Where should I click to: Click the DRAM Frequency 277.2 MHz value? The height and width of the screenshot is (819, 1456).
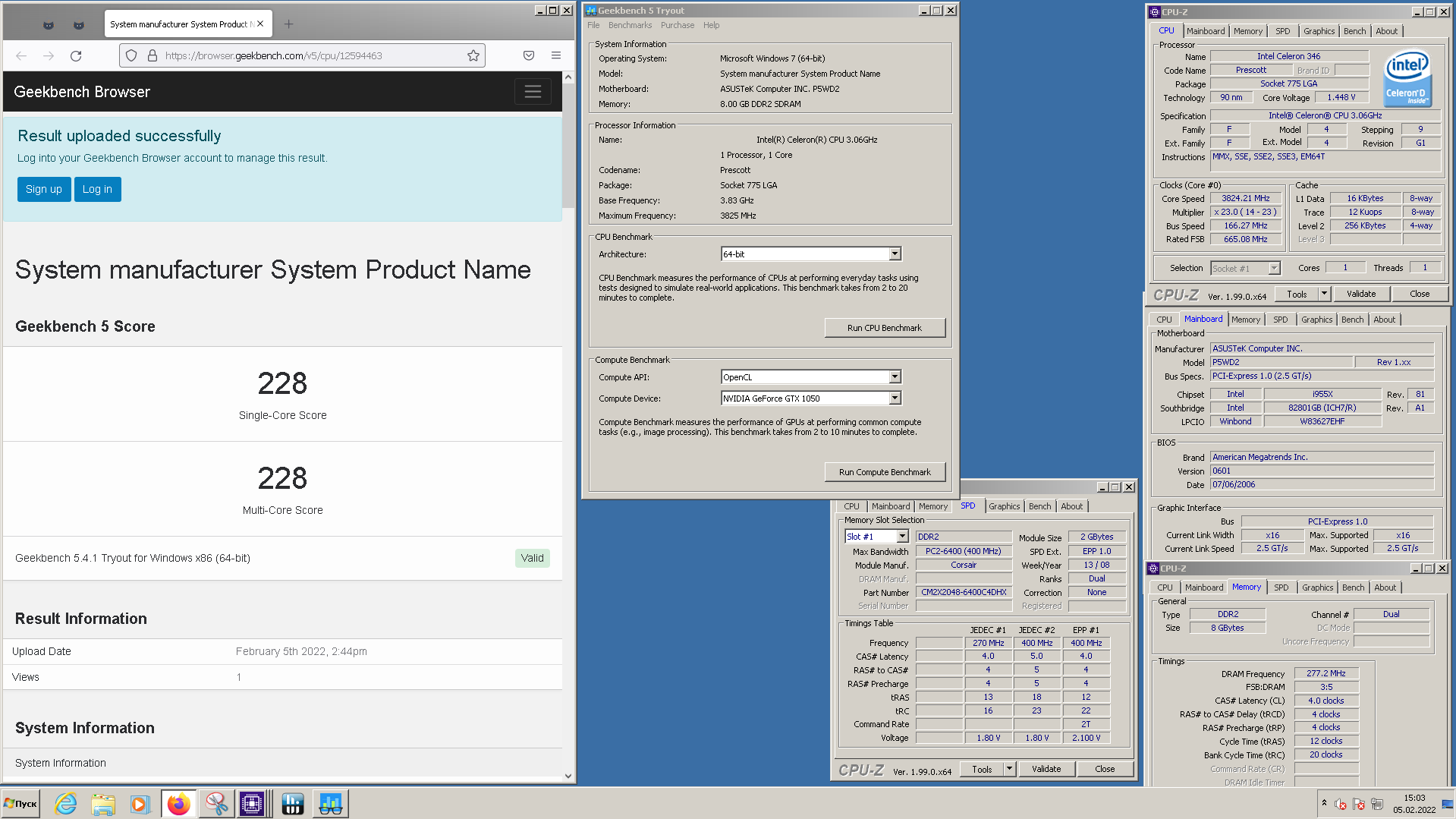pos(1325,673)
